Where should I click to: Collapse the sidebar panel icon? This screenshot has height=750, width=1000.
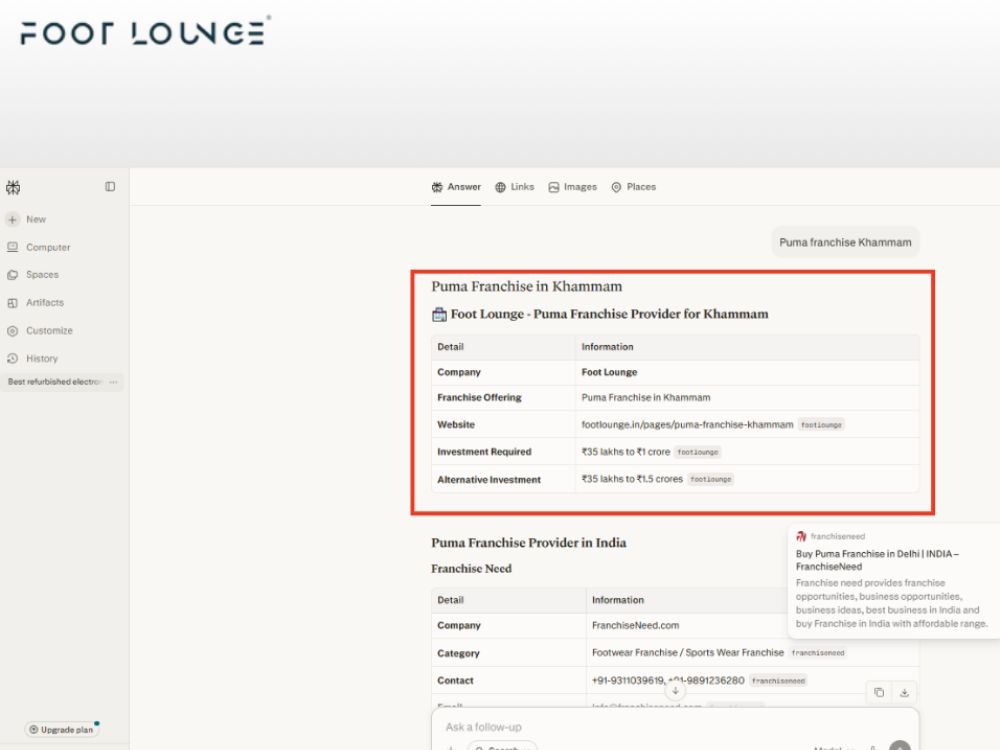click(x=110, y=187)
